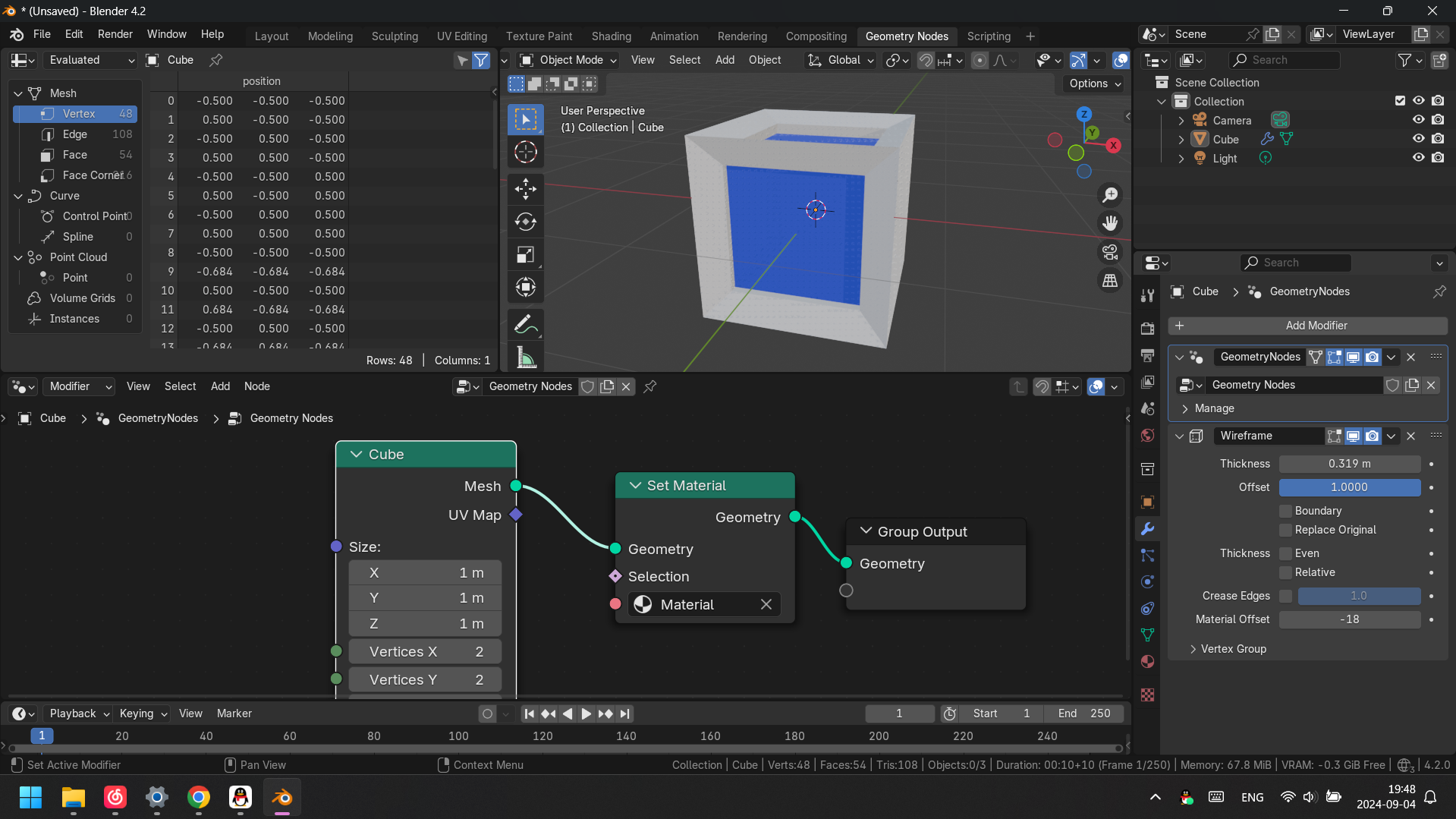Screen dimensions: 1456x819
Task: Open the Render properties tab
Action: click(1147, 329)
